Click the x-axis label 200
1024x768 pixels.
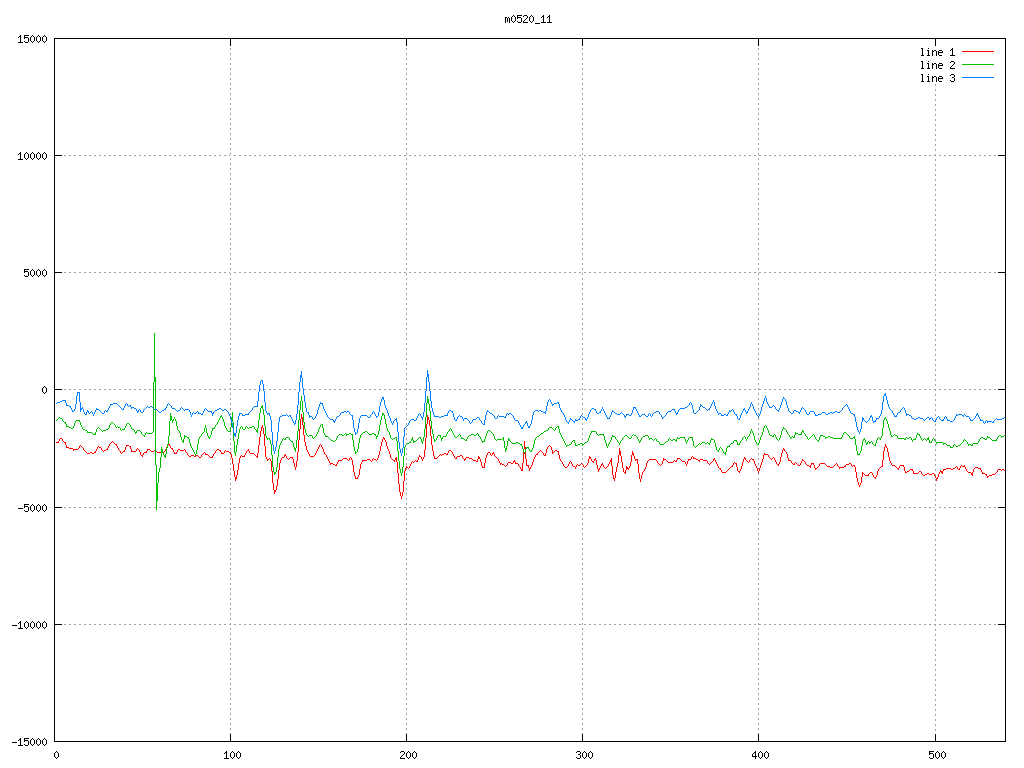(408, 756)
